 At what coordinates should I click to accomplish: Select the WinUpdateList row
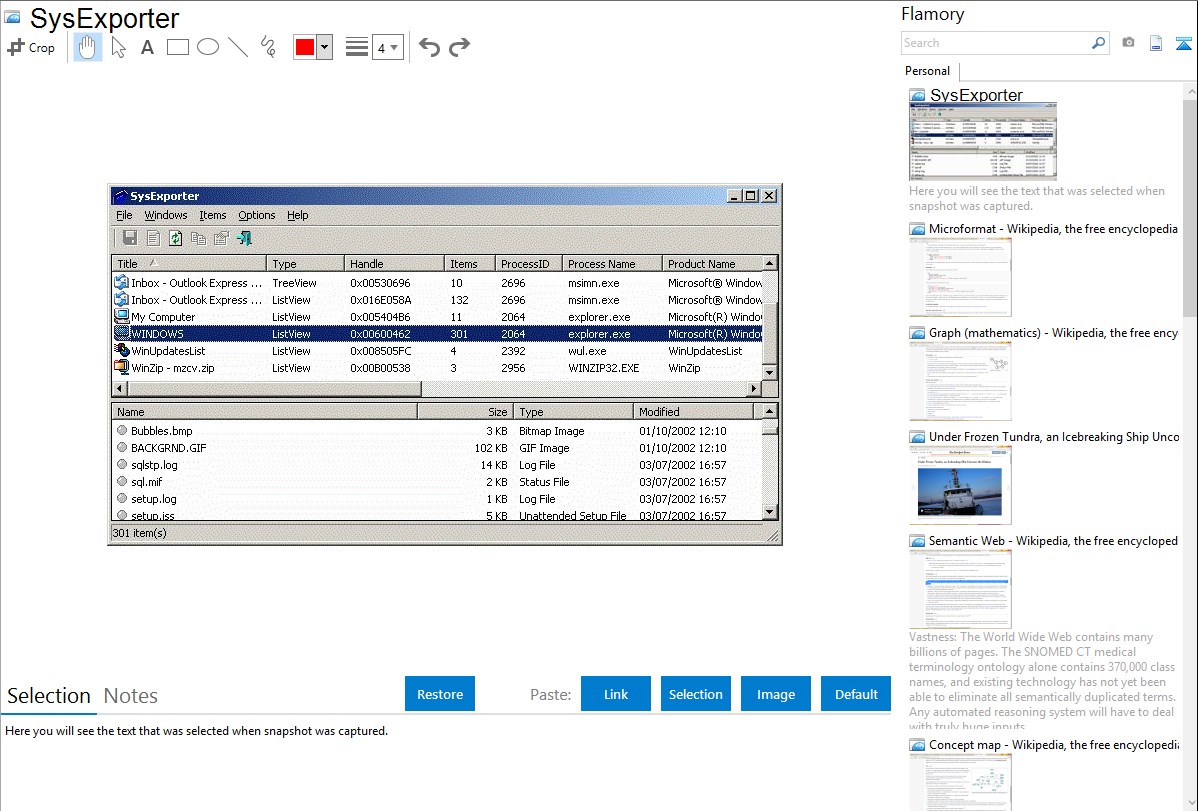pyautogui.click(x=437, y=351)
